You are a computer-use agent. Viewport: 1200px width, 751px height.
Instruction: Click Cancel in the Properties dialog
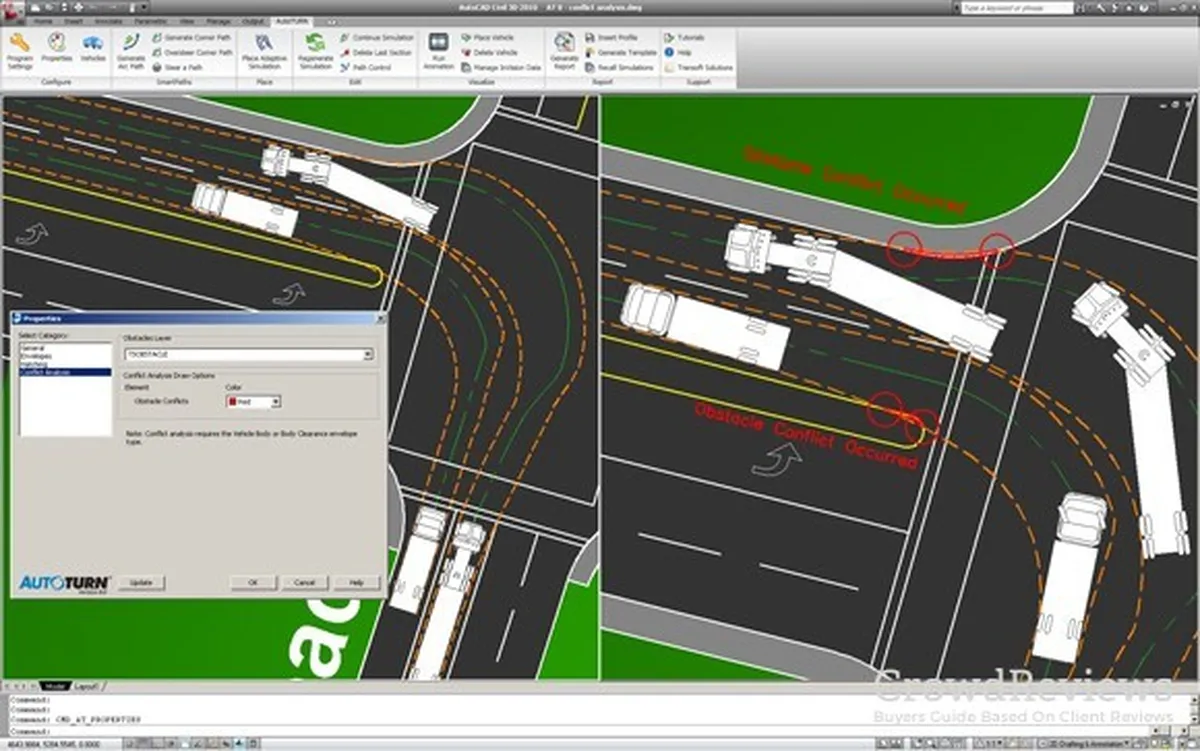(304, 582)
